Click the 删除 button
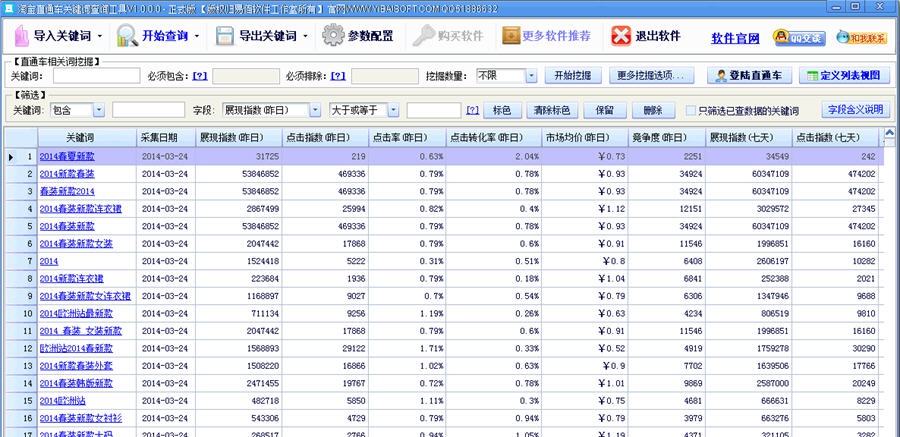Image resolution: width=900 pixels, height=437 pixels. click(x=653, y=110)
